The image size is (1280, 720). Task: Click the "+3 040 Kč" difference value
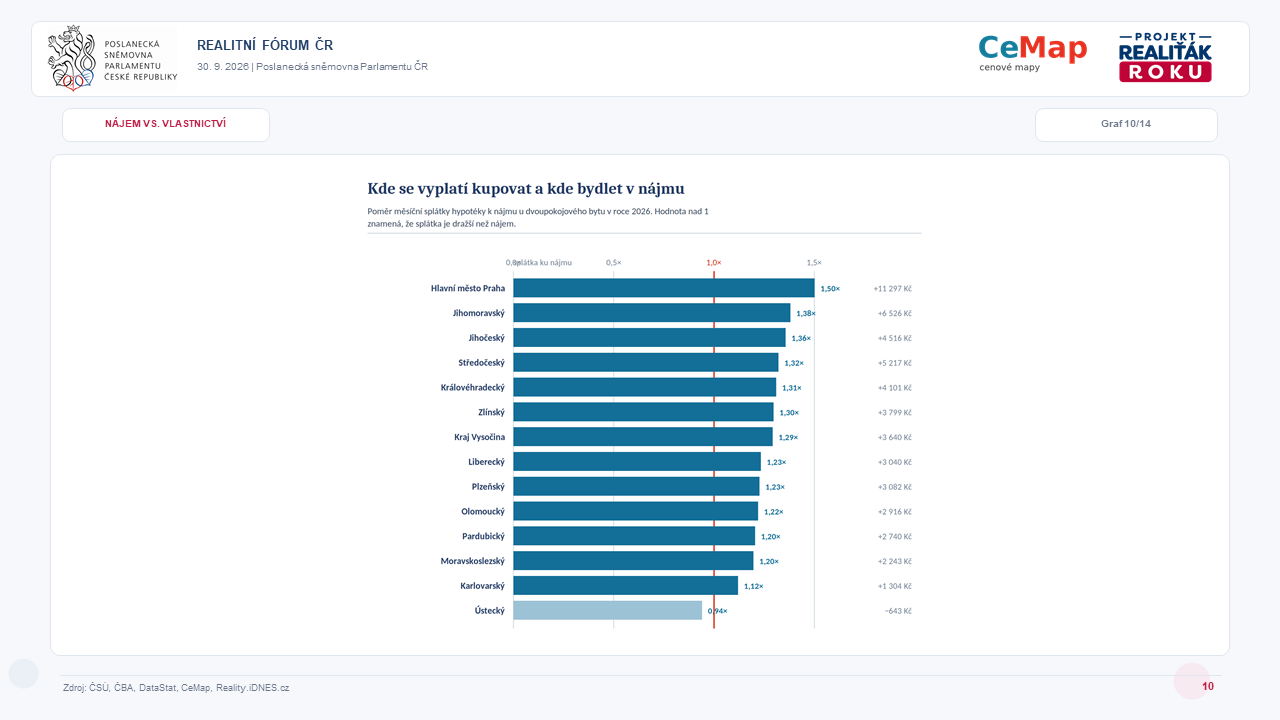[x=895, y=462]
